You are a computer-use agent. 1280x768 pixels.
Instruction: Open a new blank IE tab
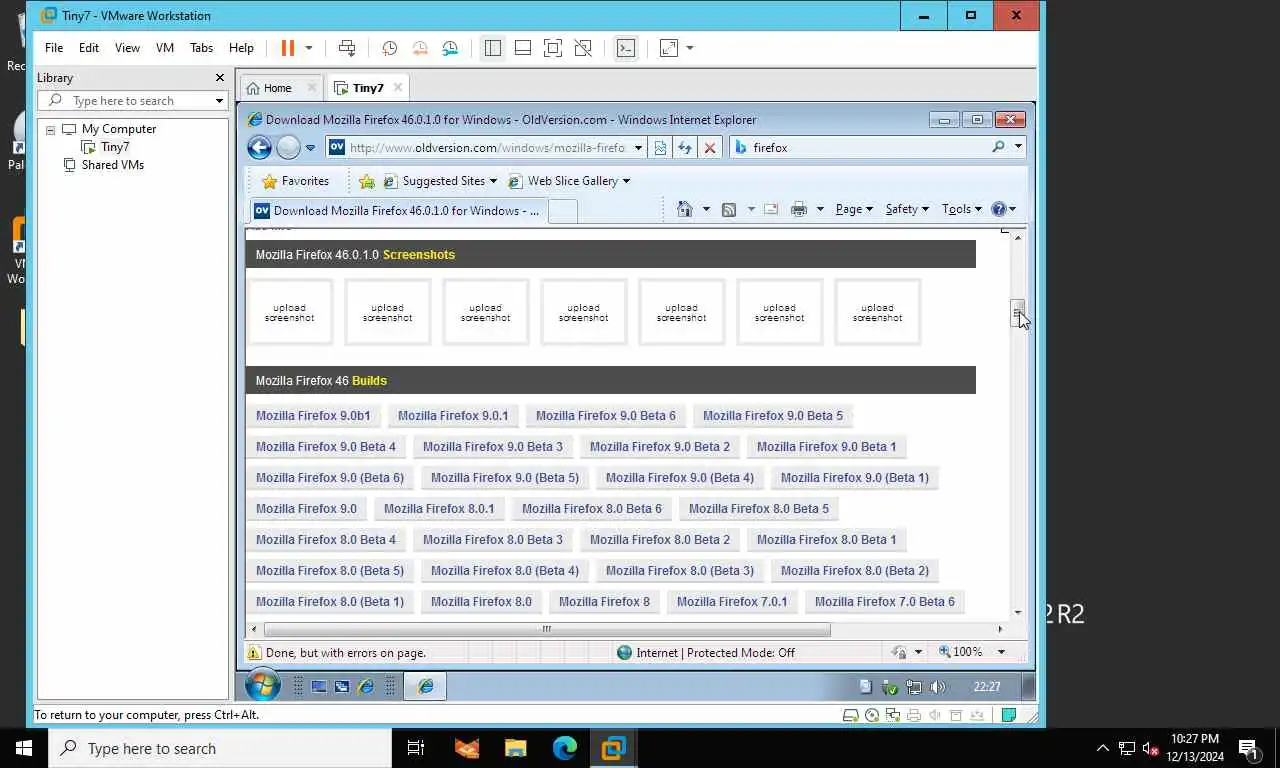pyautogui.click(x=563, y=211)
